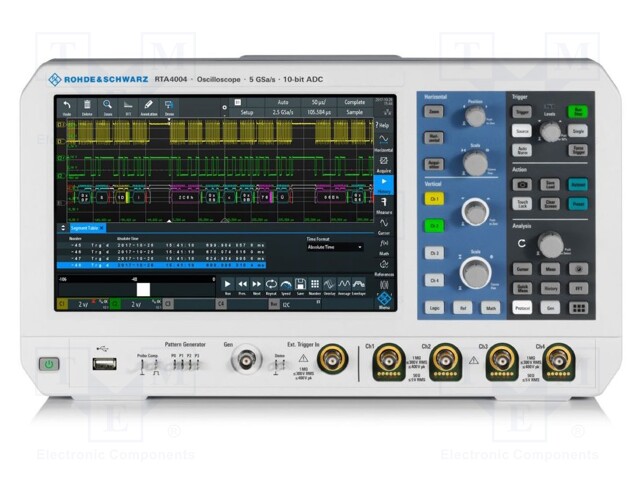The height and width of the screenshot is (480, 640).
Task: Tap the Delete trash can icon
Action: [87, 106]
